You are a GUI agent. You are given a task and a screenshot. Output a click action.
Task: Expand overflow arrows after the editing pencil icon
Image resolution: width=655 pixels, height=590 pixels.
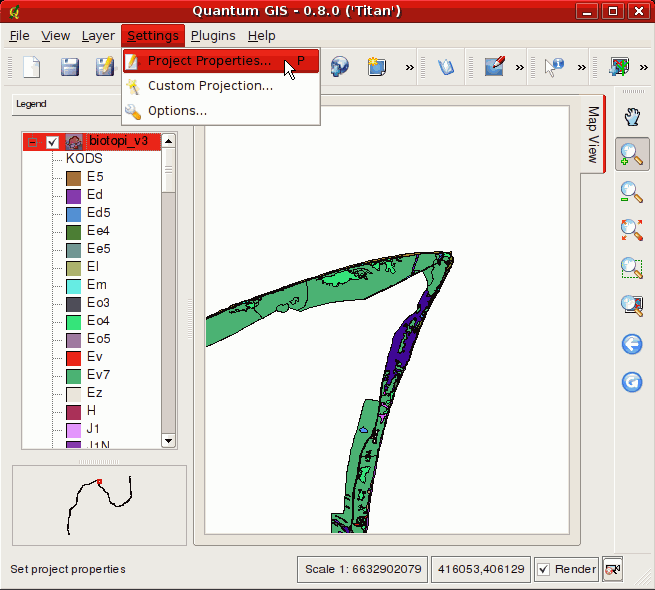pyautogui.click(x=519, y=67)
